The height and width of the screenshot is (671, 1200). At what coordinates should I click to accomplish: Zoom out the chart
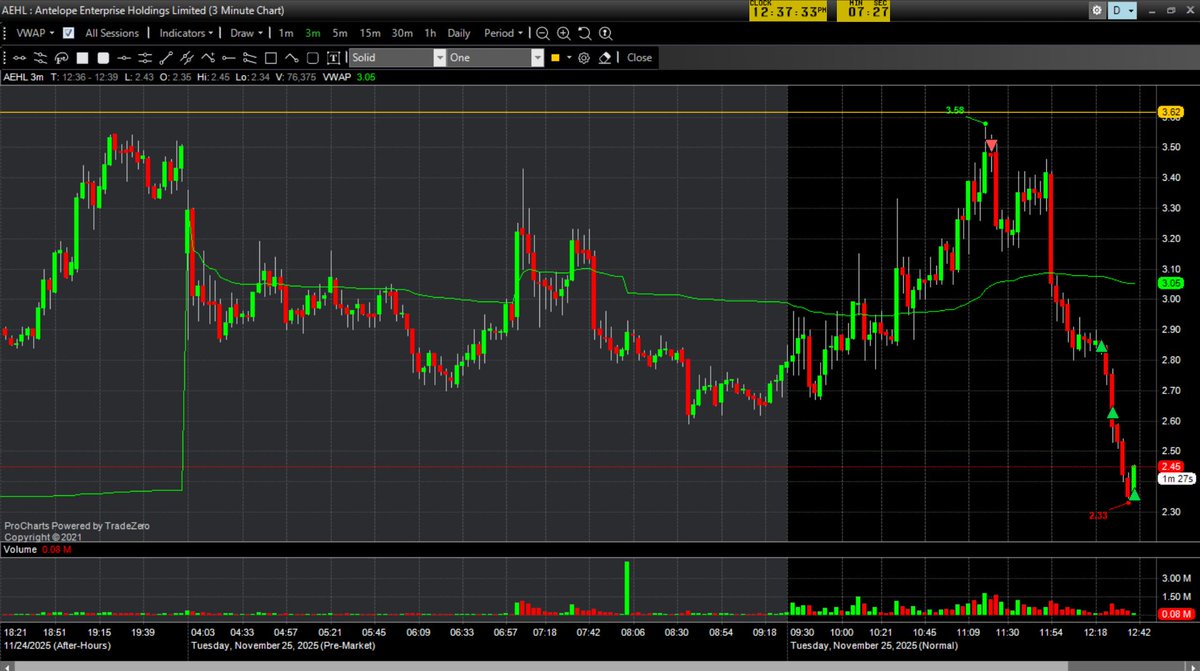[x=542, y=33]
